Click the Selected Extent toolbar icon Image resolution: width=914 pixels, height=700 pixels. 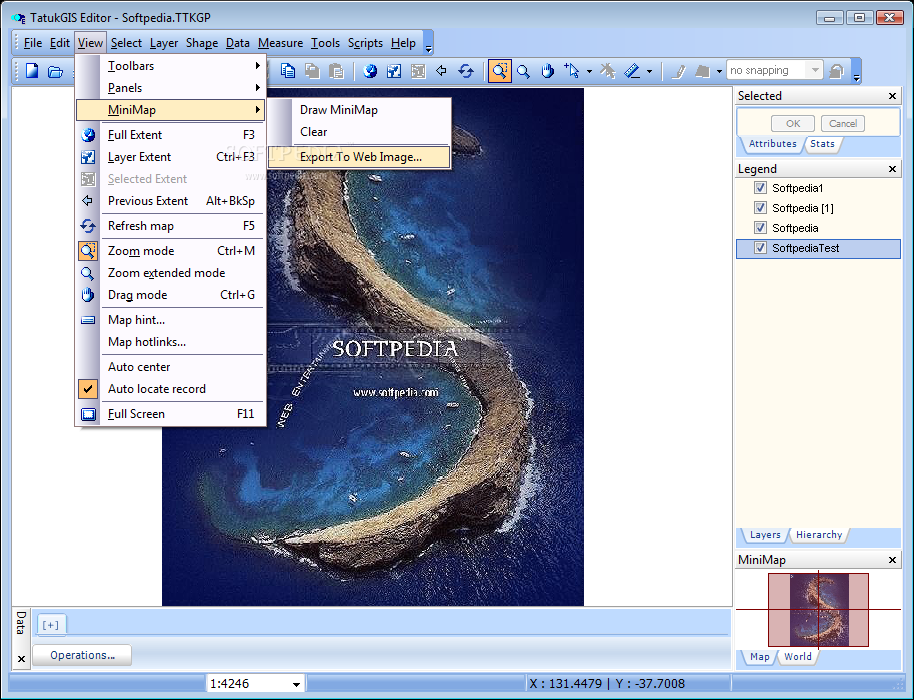[x=418, y=71]
